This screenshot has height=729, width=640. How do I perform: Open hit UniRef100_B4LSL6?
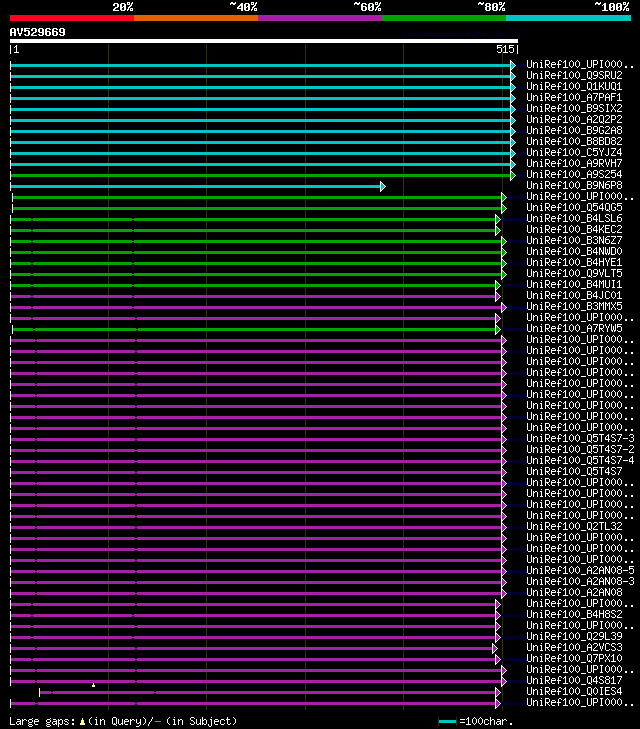pyautogui.click(x=574, y=219)
